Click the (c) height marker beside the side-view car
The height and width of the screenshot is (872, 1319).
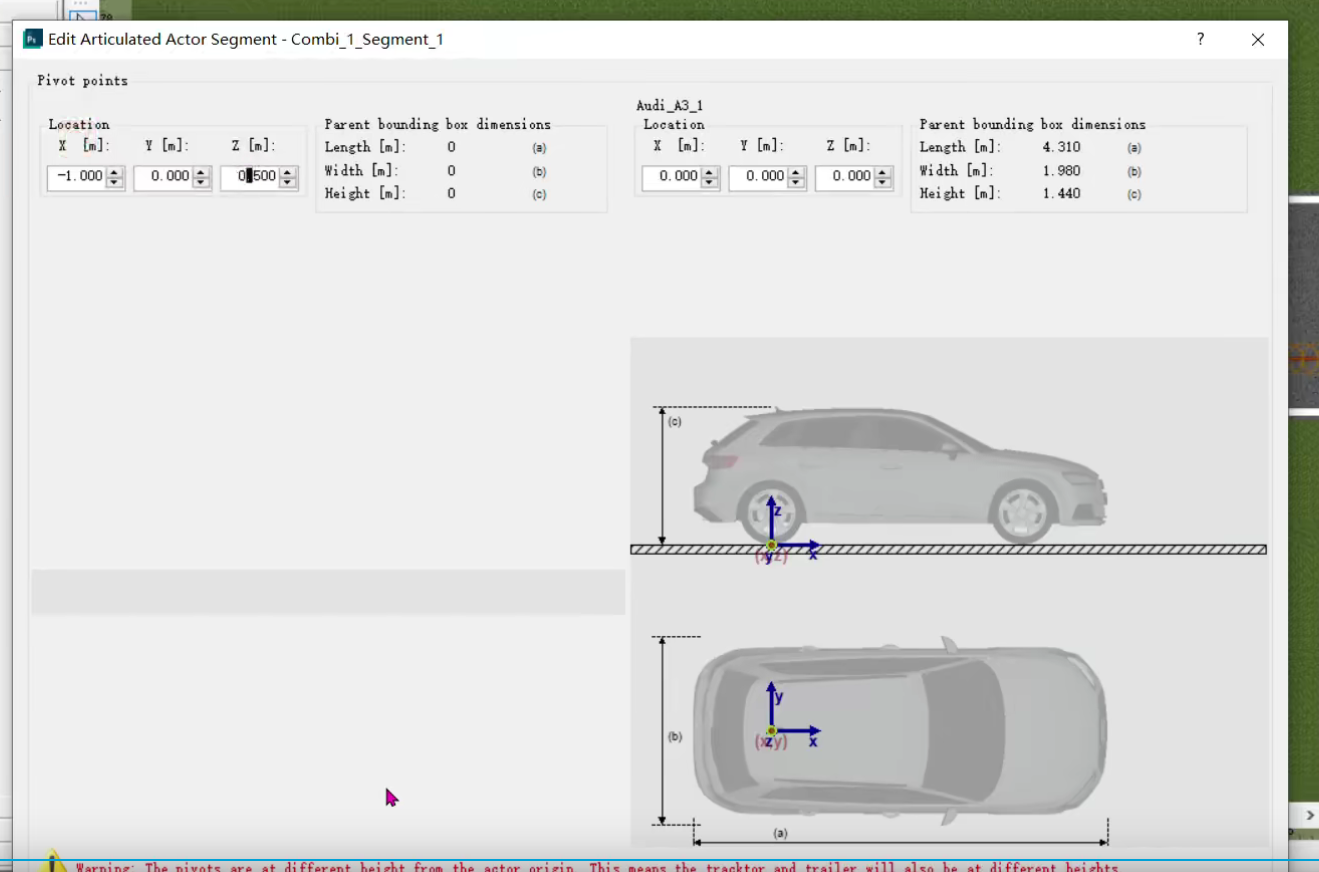pyautogui.click(x=675, y=422)
